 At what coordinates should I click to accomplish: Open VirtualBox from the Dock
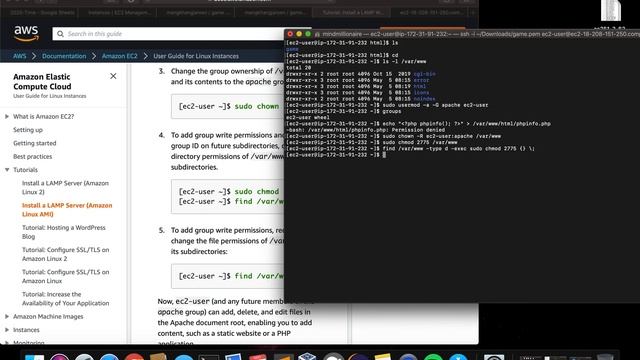[307, 357]
